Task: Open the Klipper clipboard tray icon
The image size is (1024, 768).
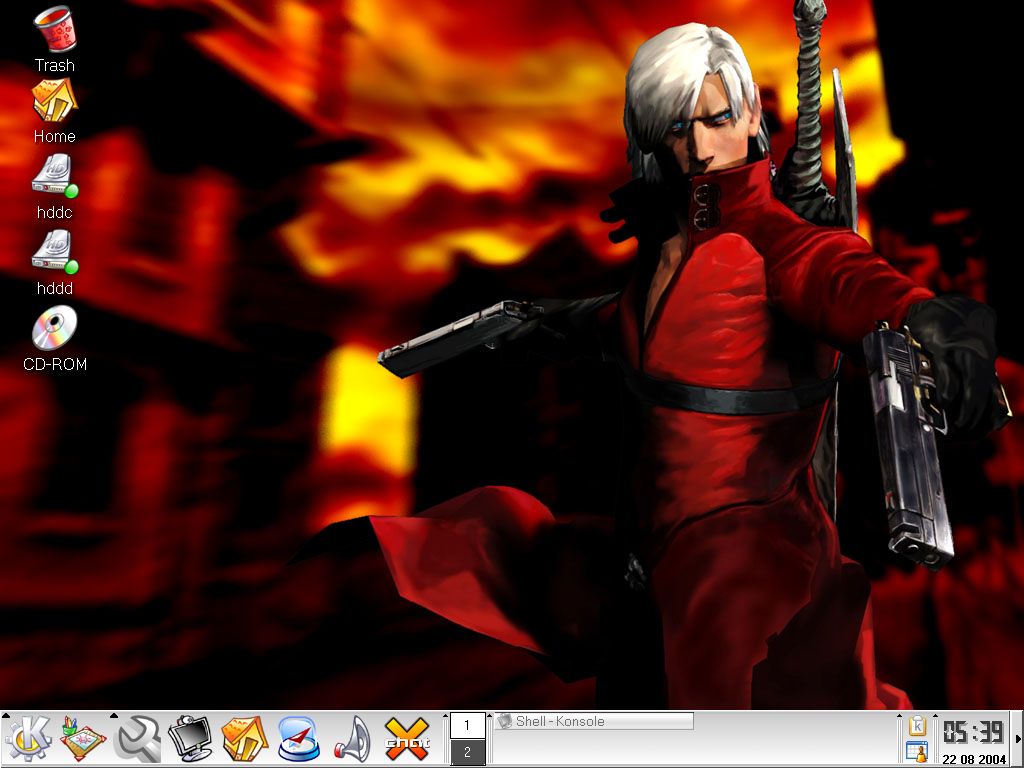Action: [x=918, y=726]
